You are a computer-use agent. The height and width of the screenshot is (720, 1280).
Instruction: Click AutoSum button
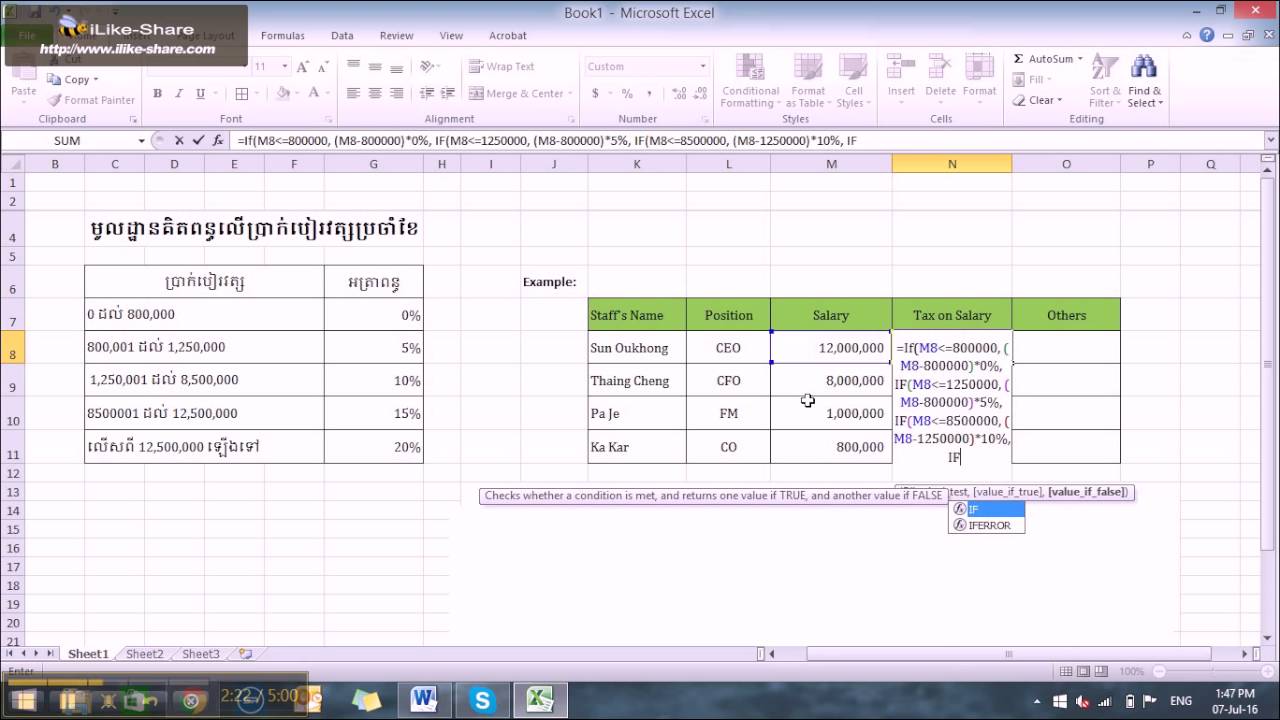[x=1042, y=59]
